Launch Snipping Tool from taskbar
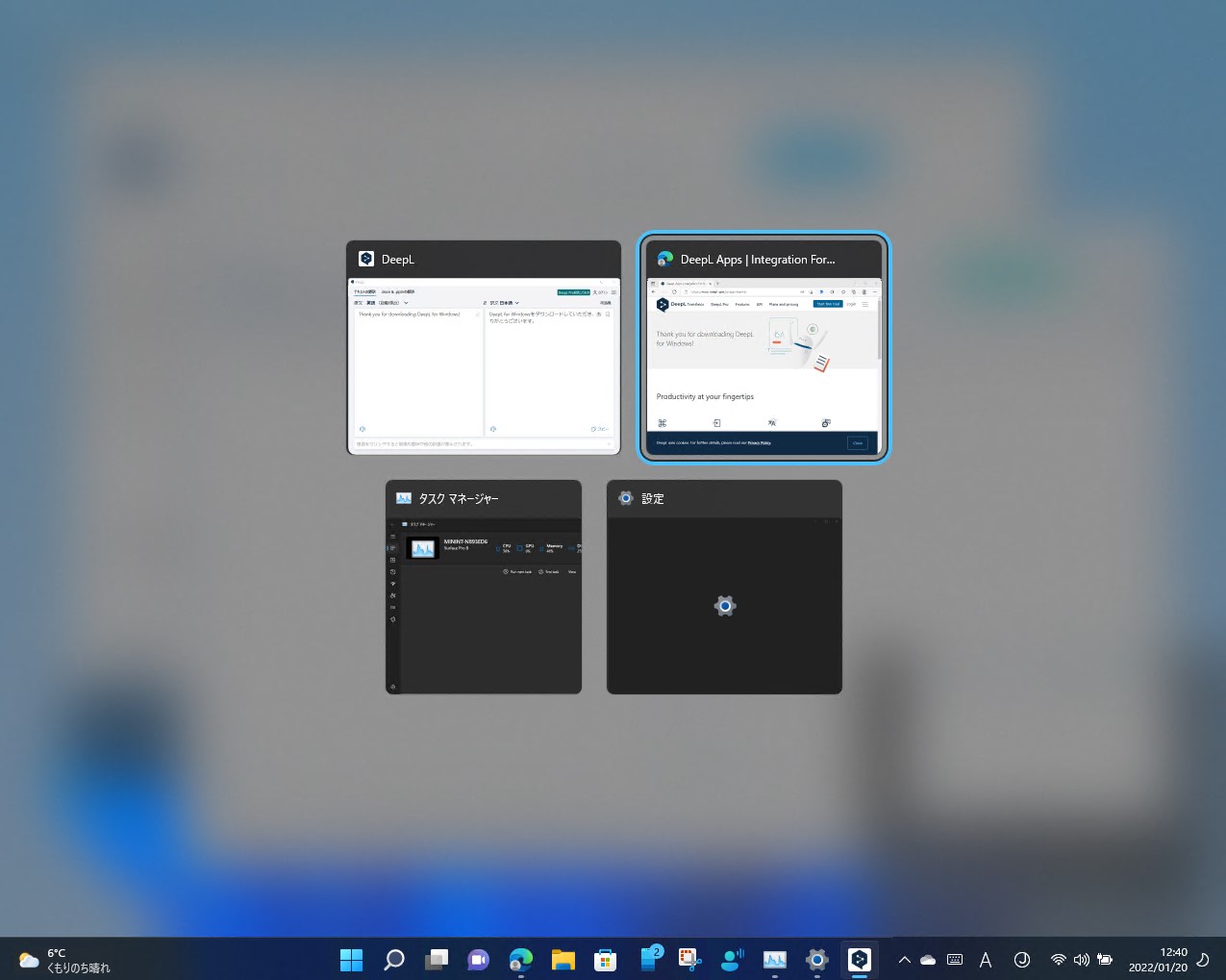The width and height of the screenshot is (1226, 980). [x=690, y=959]
